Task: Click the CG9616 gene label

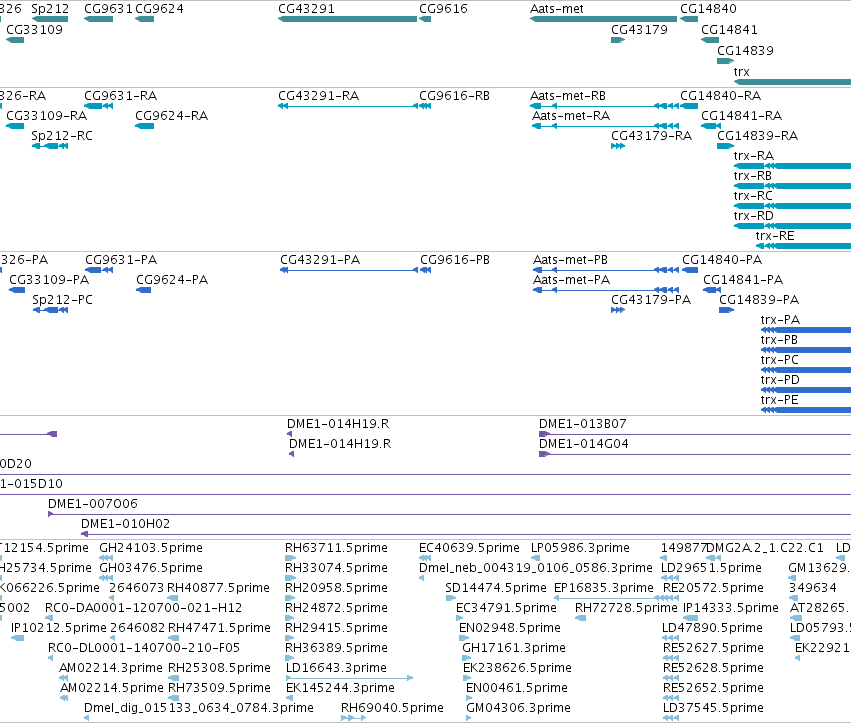Action: (x=443, y=9)
